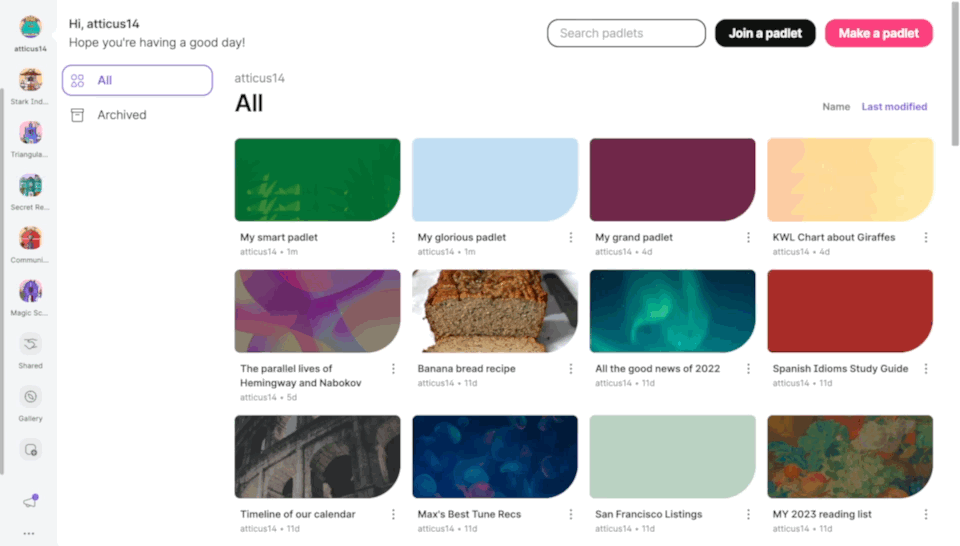Open the Shared padlets icon in sidebar

click(x=30, y=344)
